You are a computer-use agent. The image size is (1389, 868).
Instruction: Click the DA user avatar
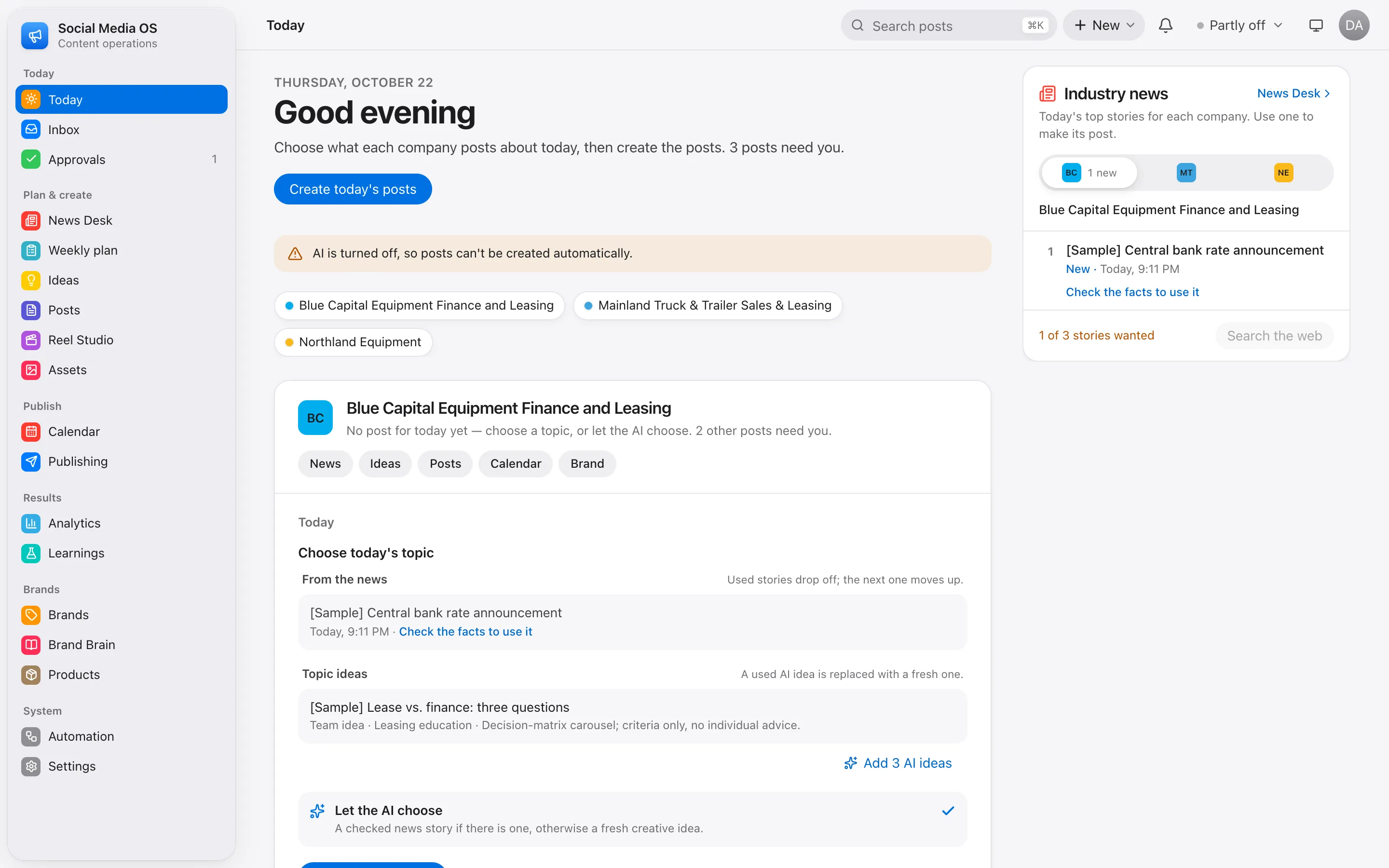1354,25
